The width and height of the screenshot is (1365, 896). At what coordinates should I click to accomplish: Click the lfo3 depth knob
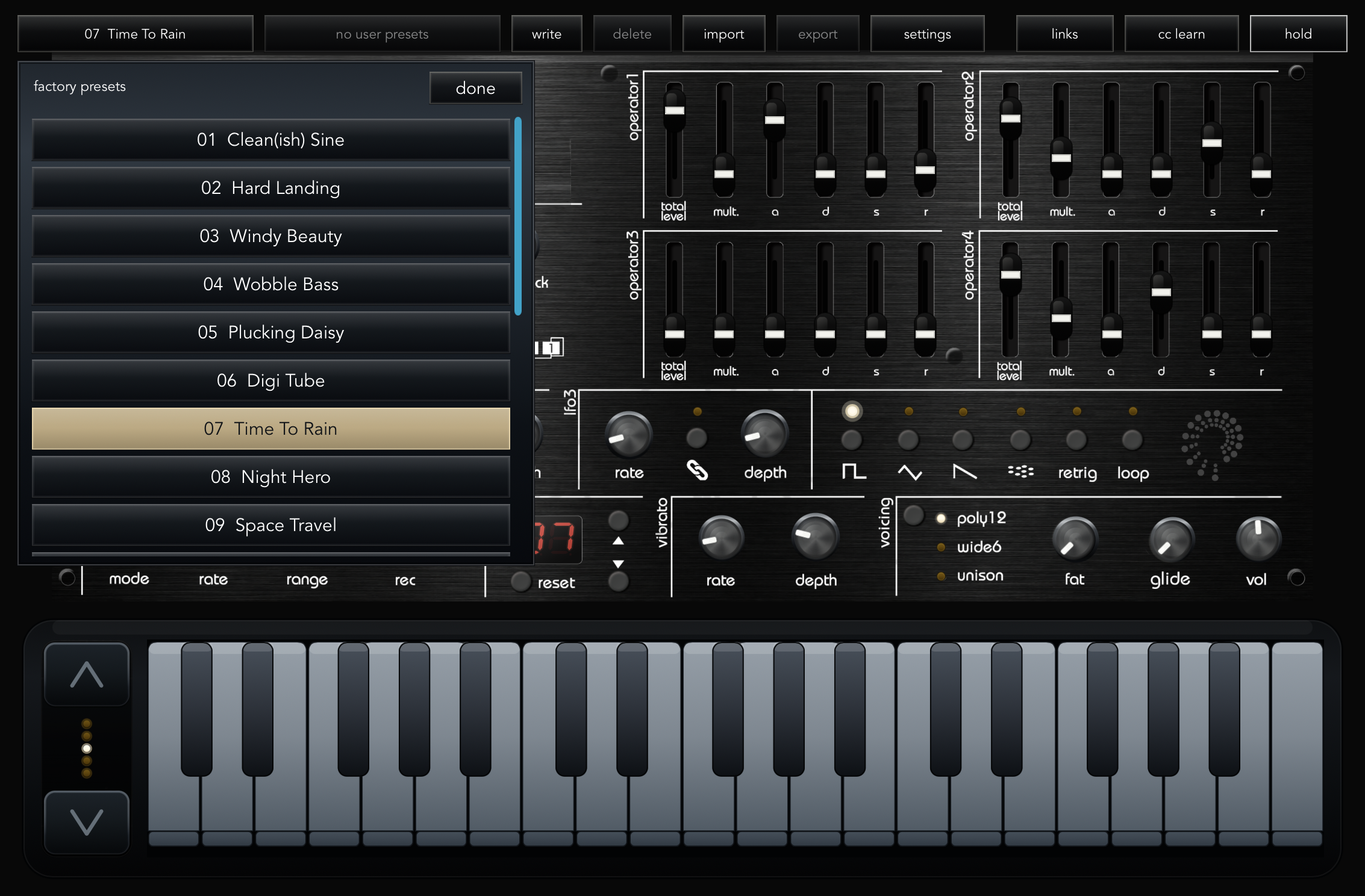coord(764,434)
